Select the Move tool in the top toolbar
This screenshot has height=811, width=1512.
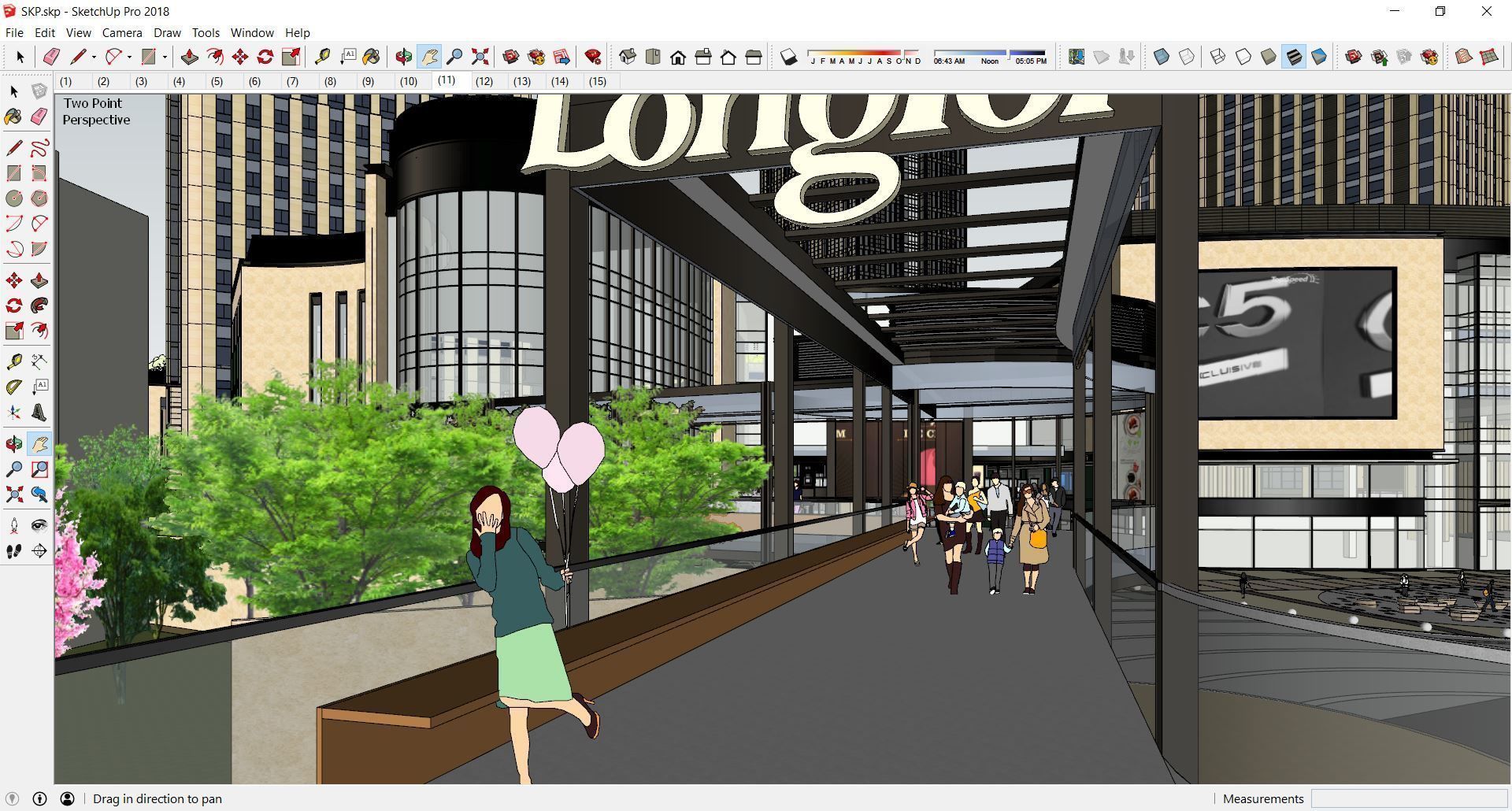click(240, 57)
